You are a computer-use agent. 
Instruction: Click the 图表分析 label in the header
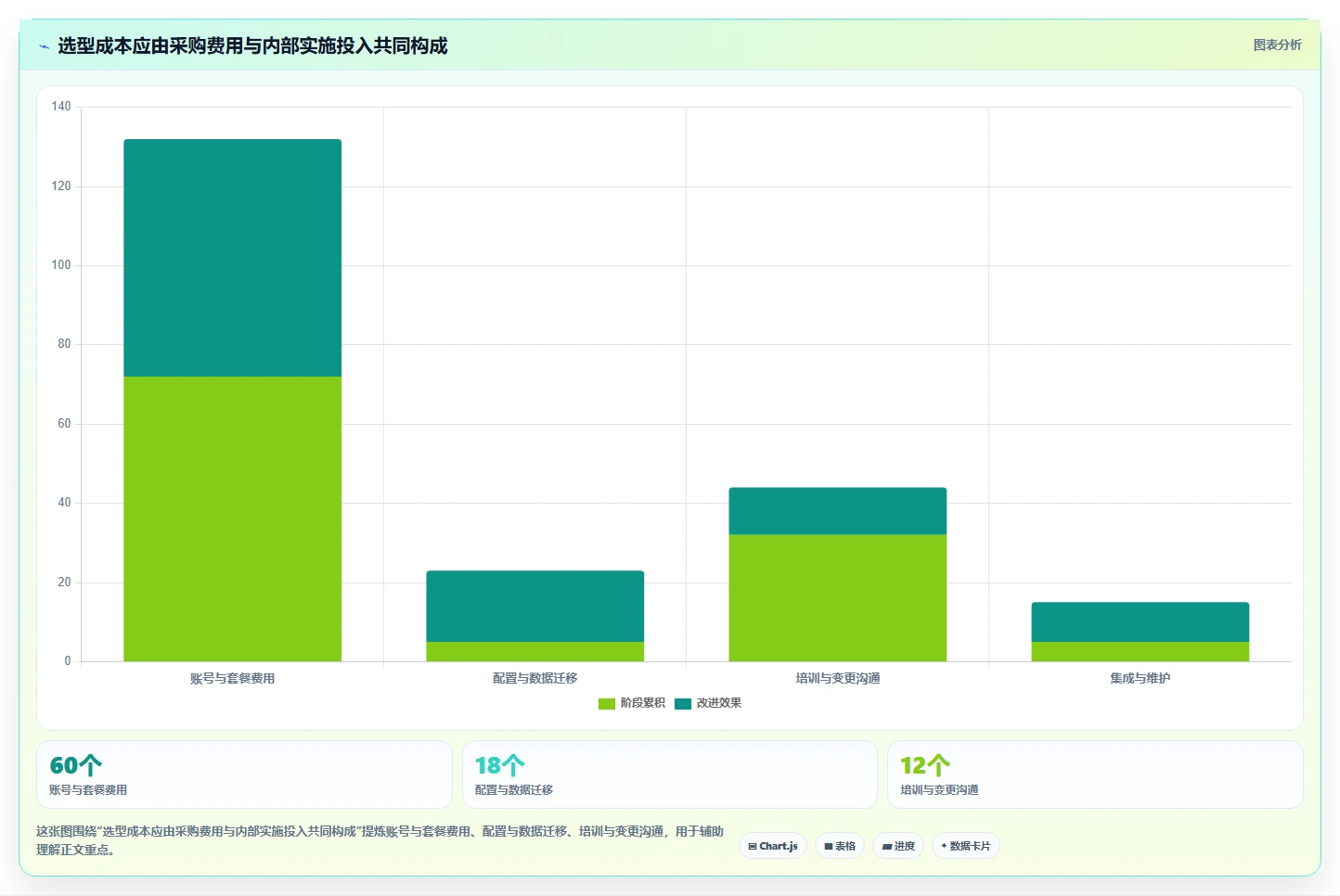(x=1277, y=45)
